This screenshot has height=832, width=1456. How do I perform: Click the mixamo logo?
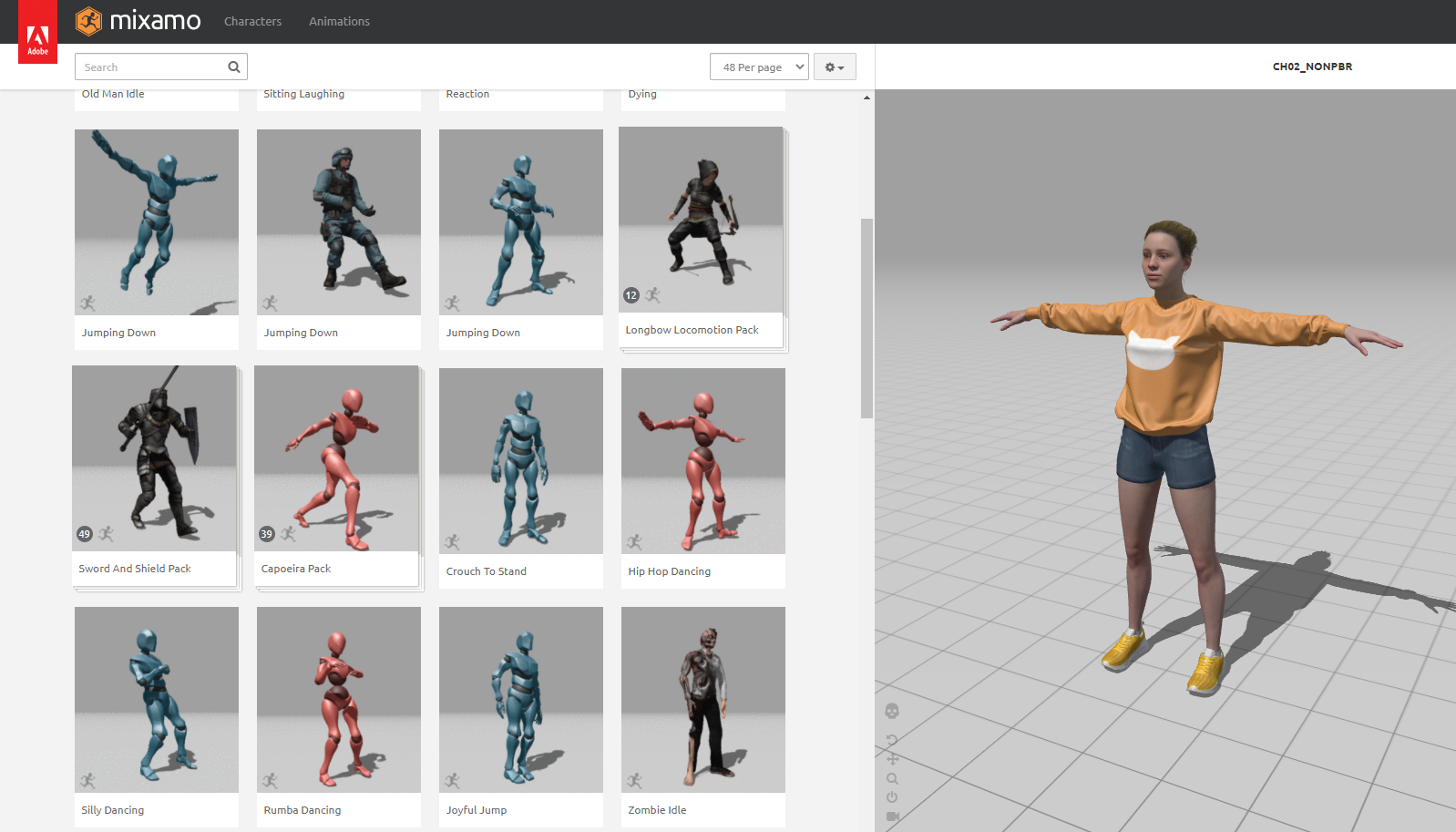[x=138, y=21]
